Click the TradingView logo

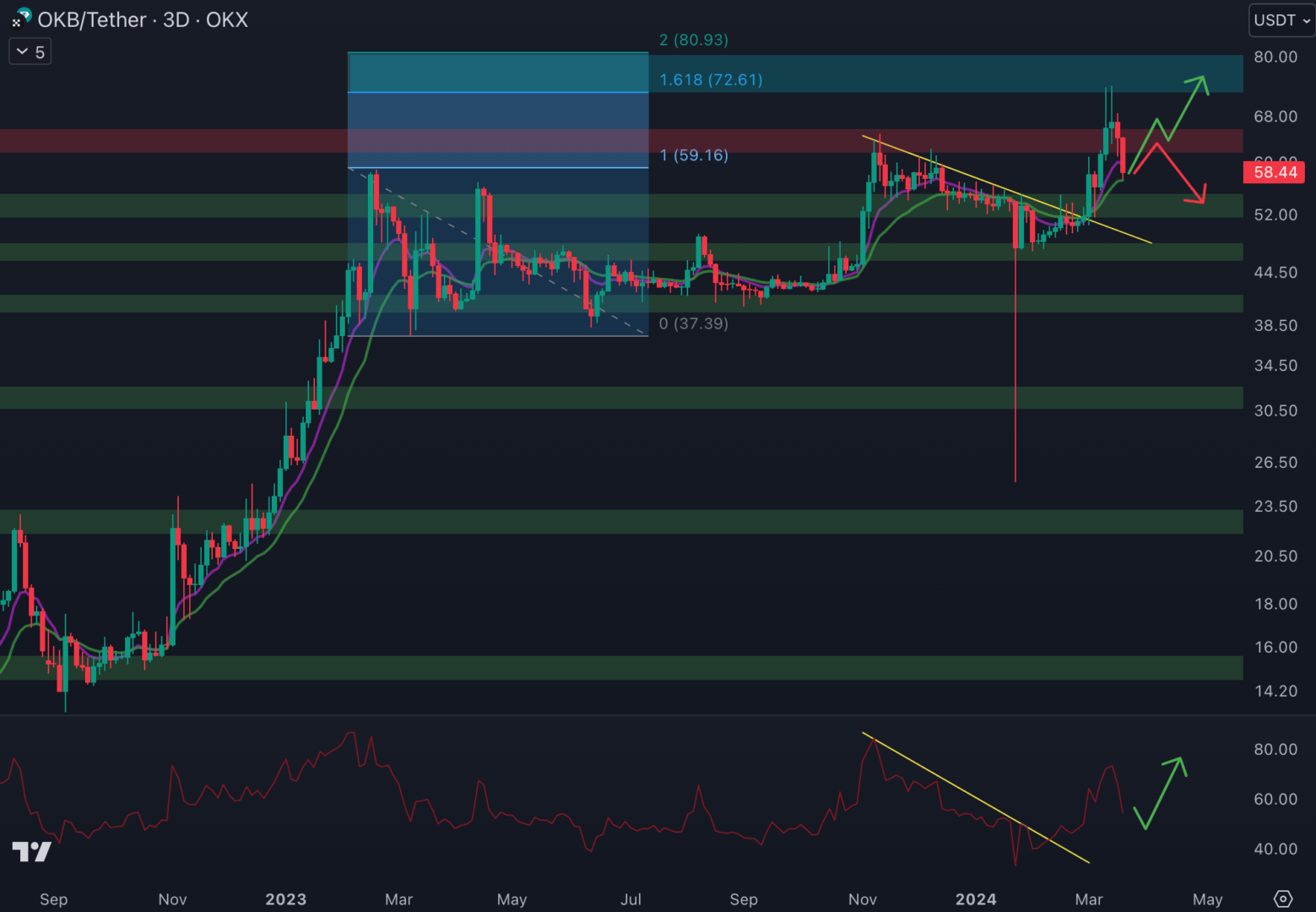pos(32,851)
